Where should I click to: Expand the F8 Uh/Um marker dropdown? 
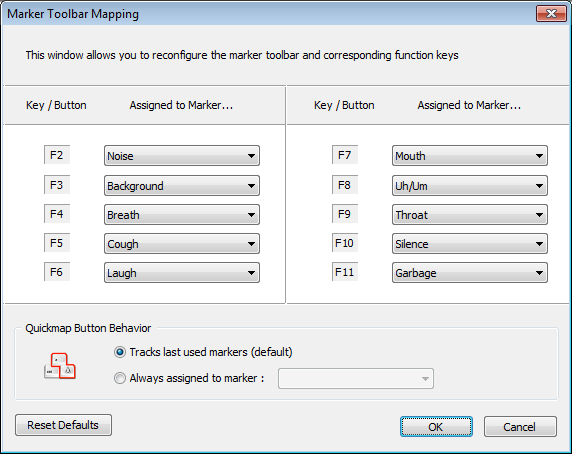470,186
